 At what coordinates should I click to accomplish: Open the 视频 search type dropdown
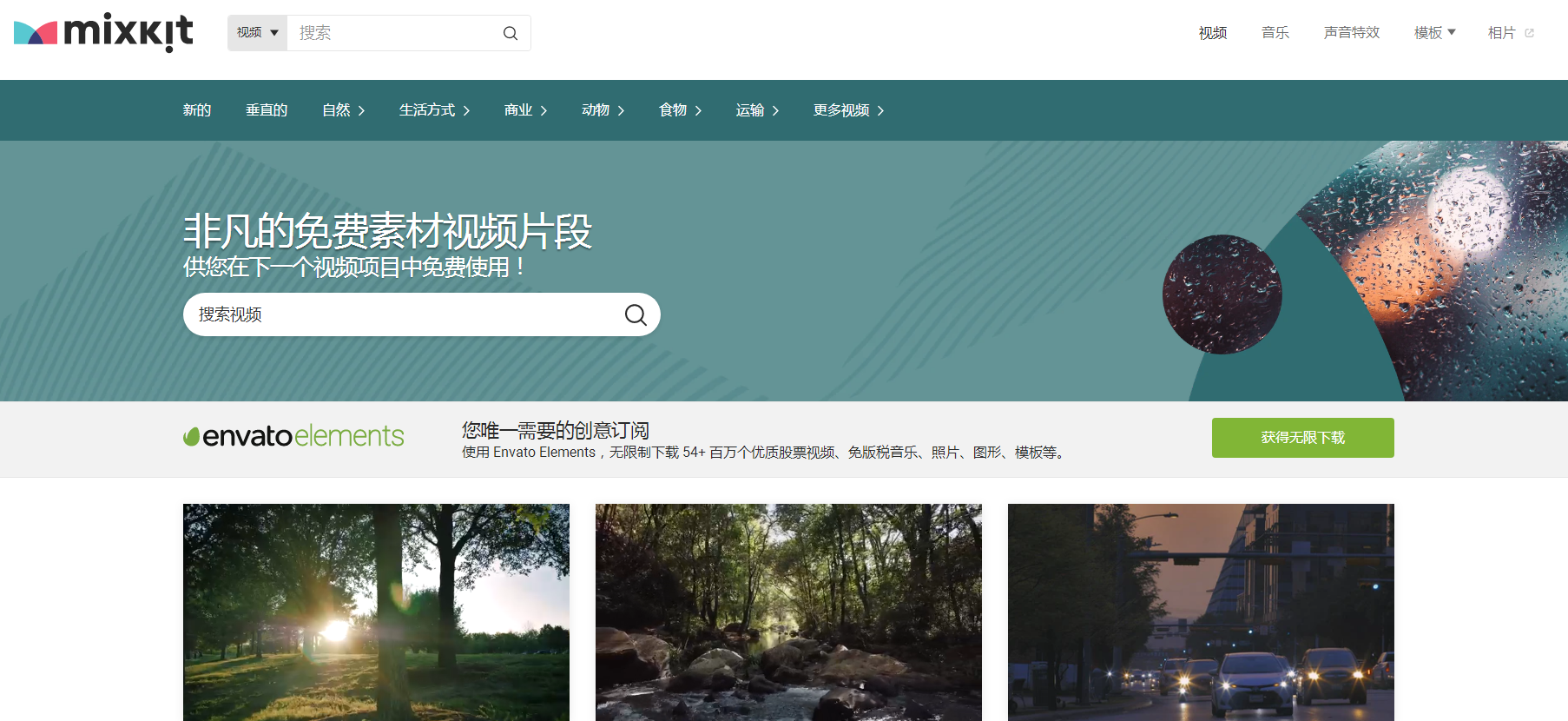[258, 33]
